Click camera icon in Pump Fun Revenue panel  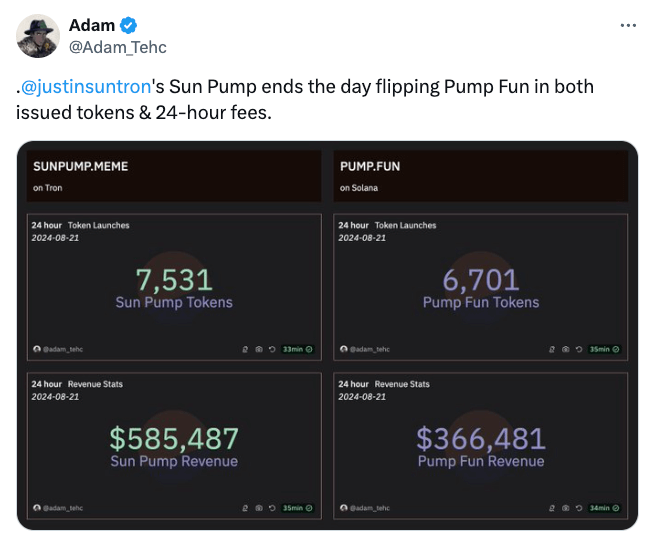(x=565, y=509)
